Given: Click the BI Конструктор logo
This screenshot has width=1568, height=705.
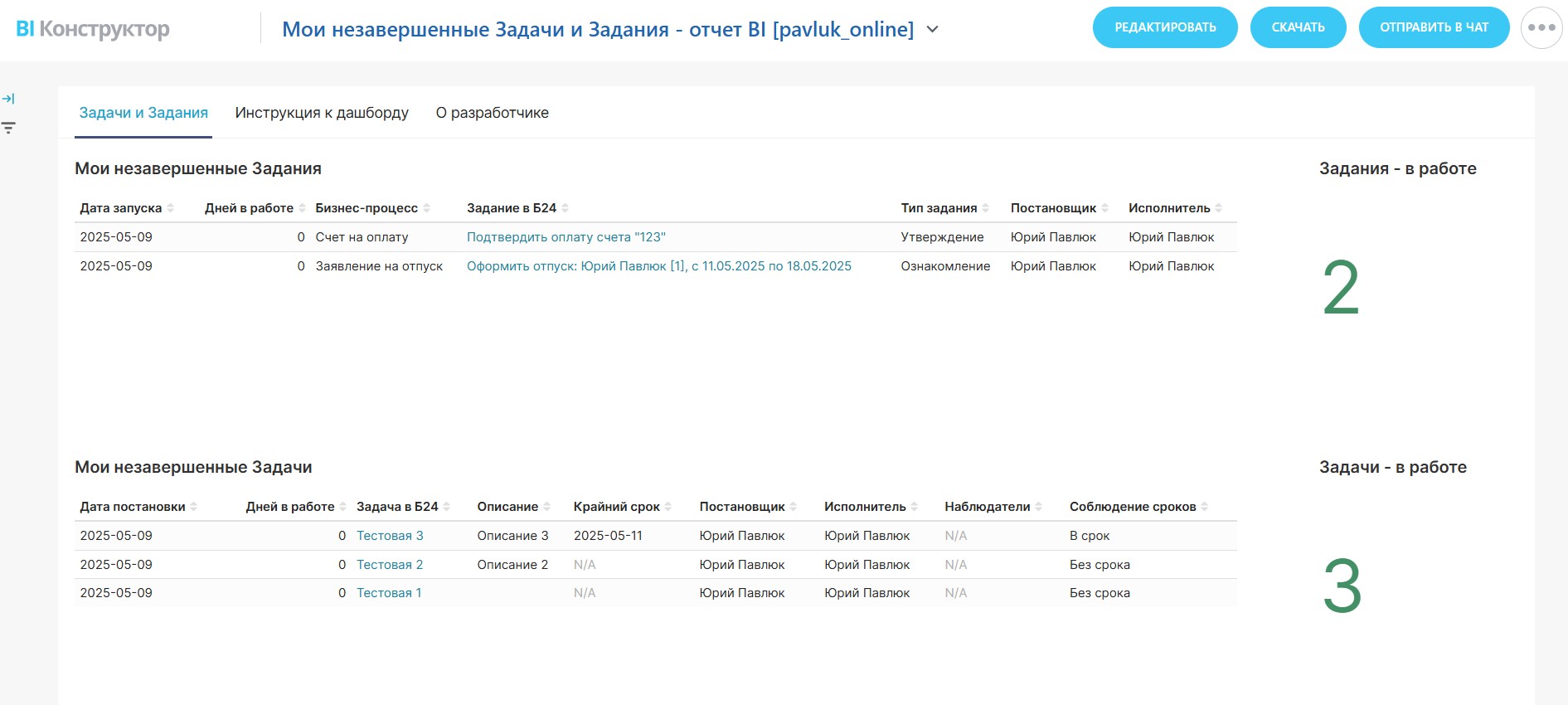Looking at the screenshot, I should point(93,29).
